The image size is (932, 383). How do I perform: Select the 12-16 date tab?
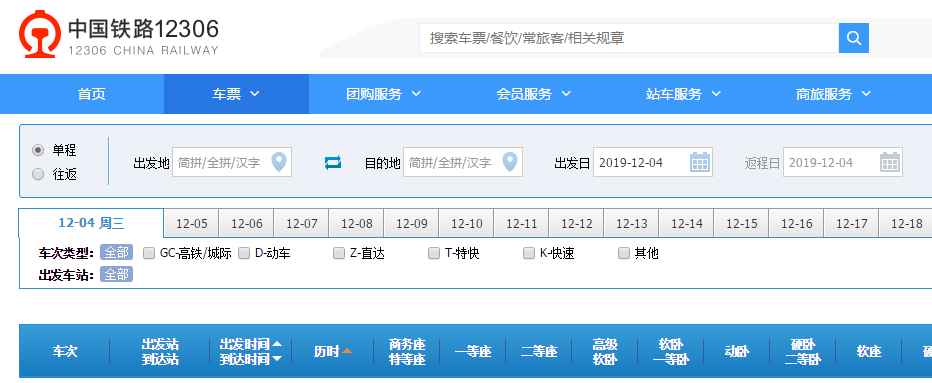click(796, 224)
